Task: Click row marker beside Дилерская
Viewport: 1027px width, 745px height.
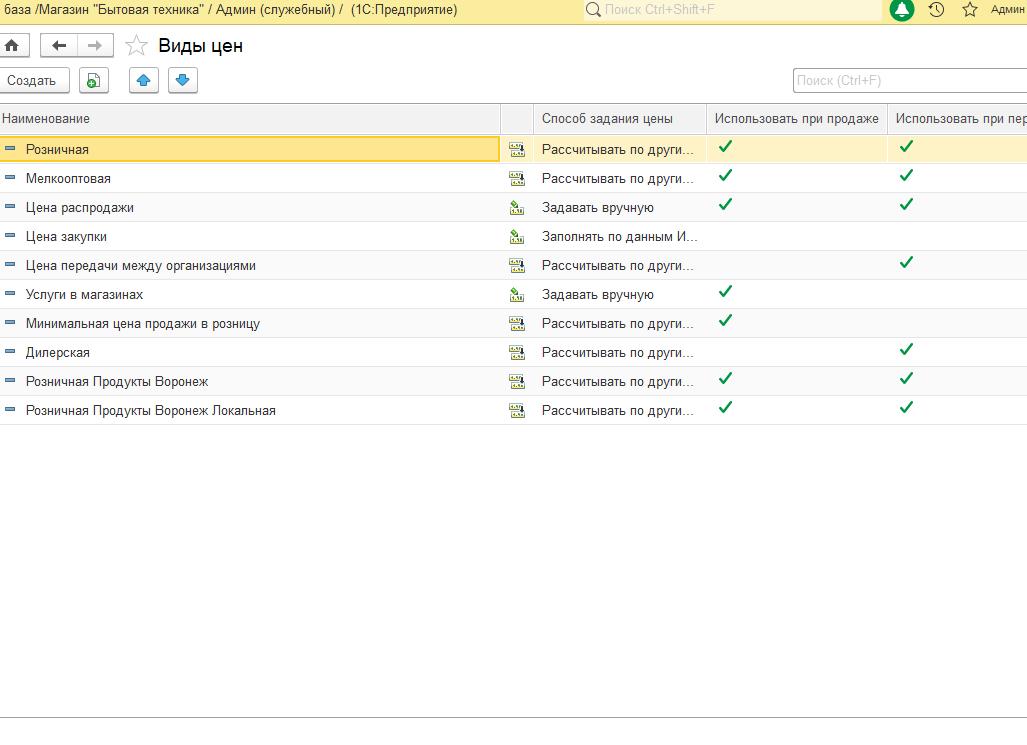Action: coord(10,352)
